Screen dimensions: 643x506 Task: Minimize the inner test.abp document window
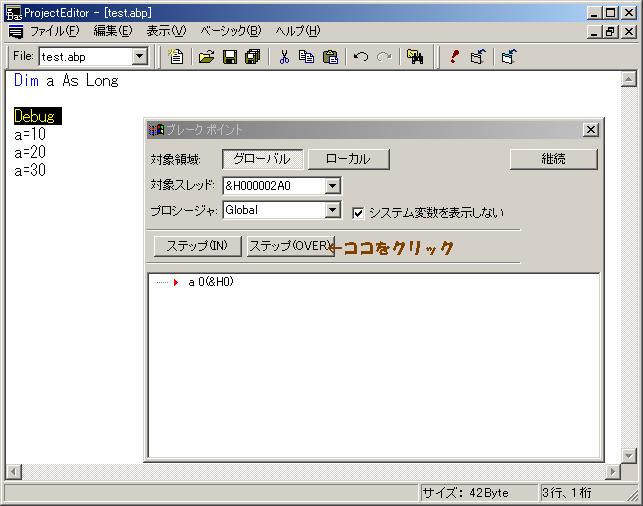[x=593, y=32]
